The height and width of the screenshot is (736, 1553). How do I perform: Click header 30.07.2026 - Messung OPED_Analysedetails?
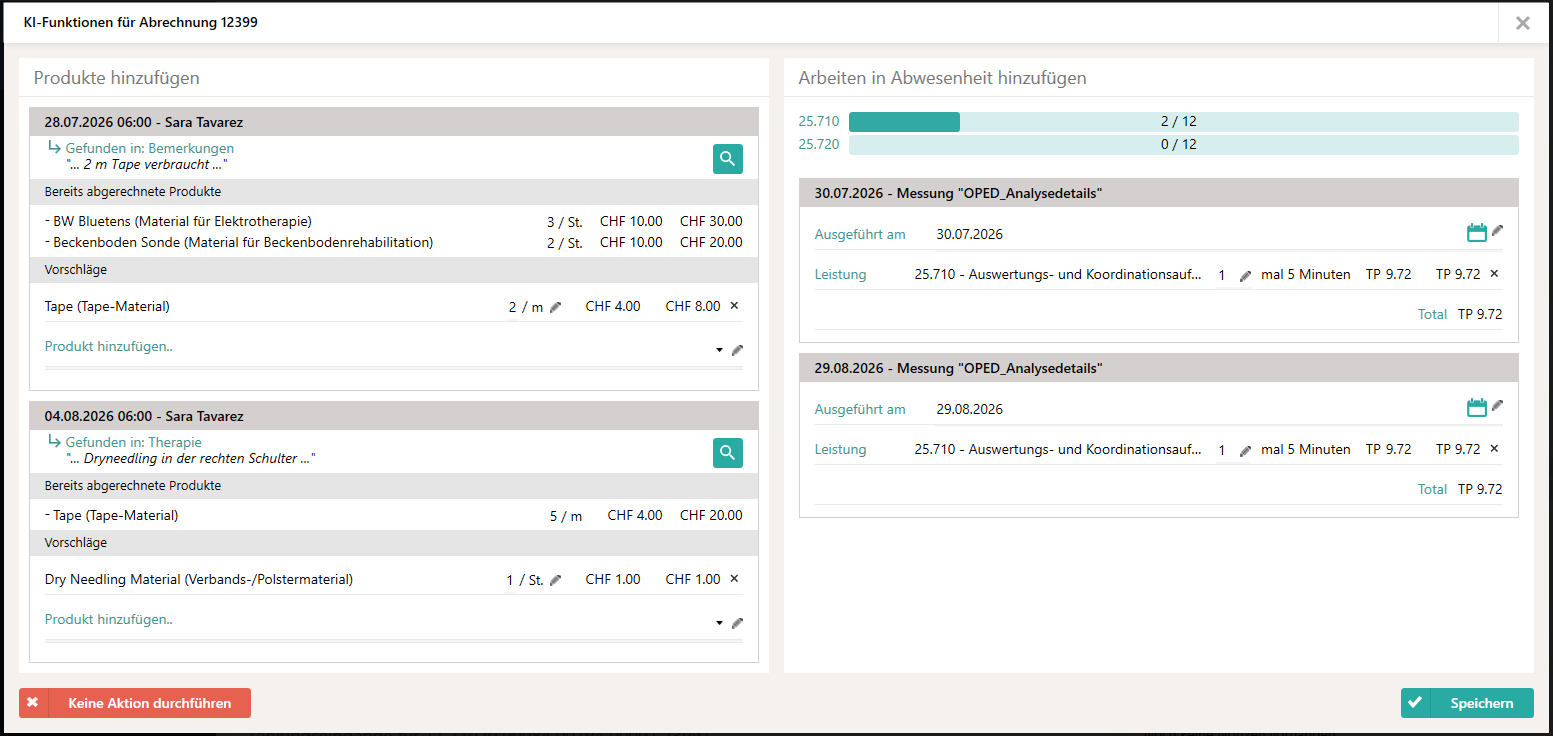pyautogui.click(x=1159, y=193)
